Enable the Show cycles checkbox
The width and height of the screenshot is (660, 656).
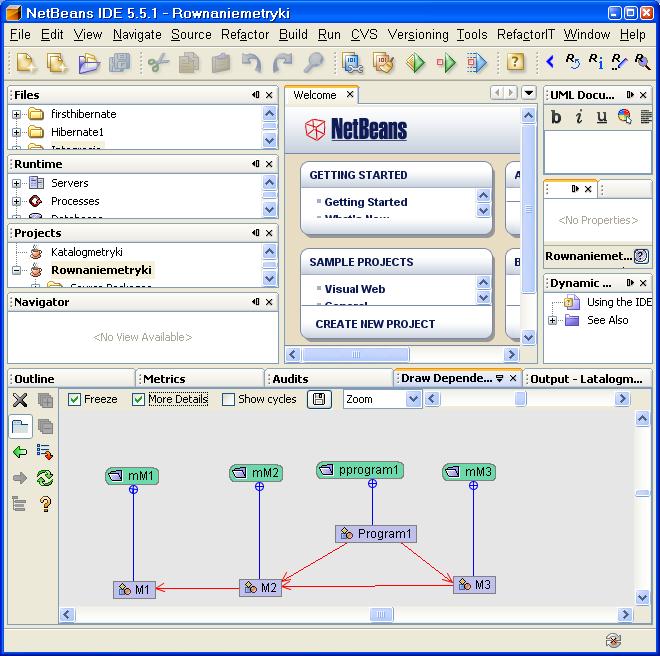(x=228, y=399)
